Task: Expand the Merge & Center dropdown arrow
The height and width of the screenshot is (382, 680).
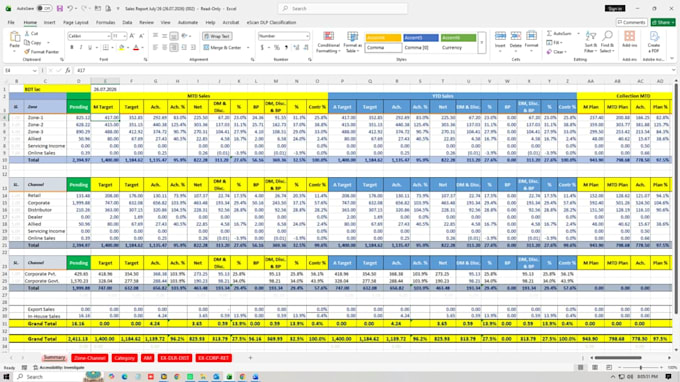Action: tap(248, 48)
